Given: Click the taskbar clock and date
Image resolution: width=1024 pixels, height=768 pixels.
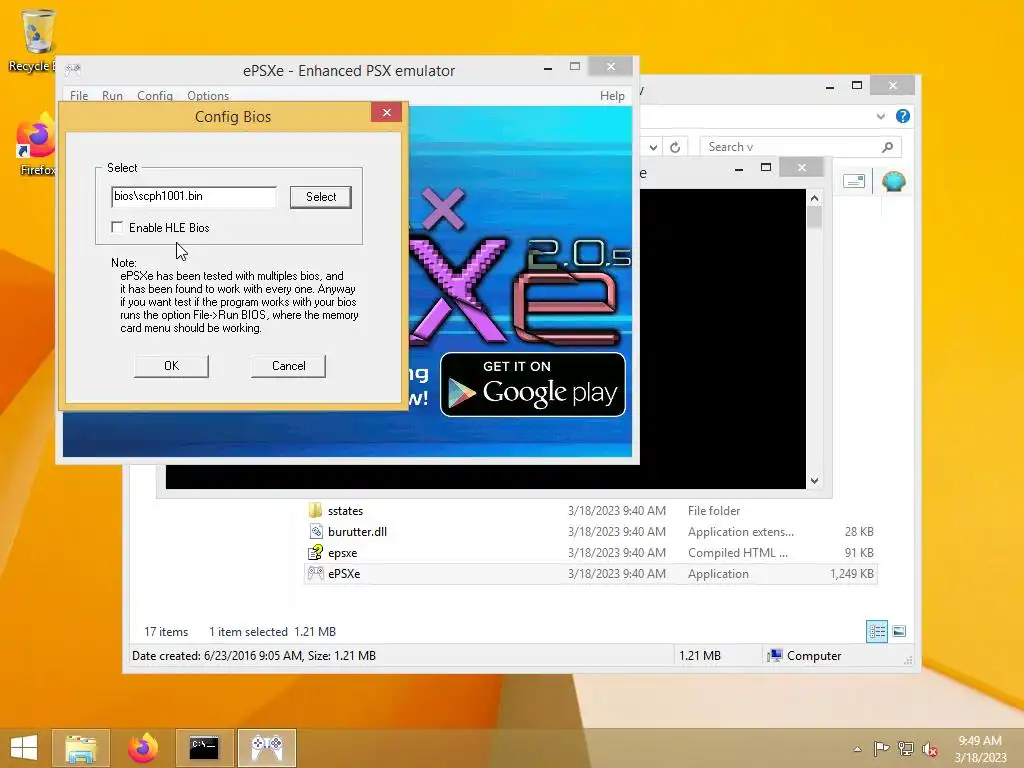Looking at the screenshot, I should (980, 749).
